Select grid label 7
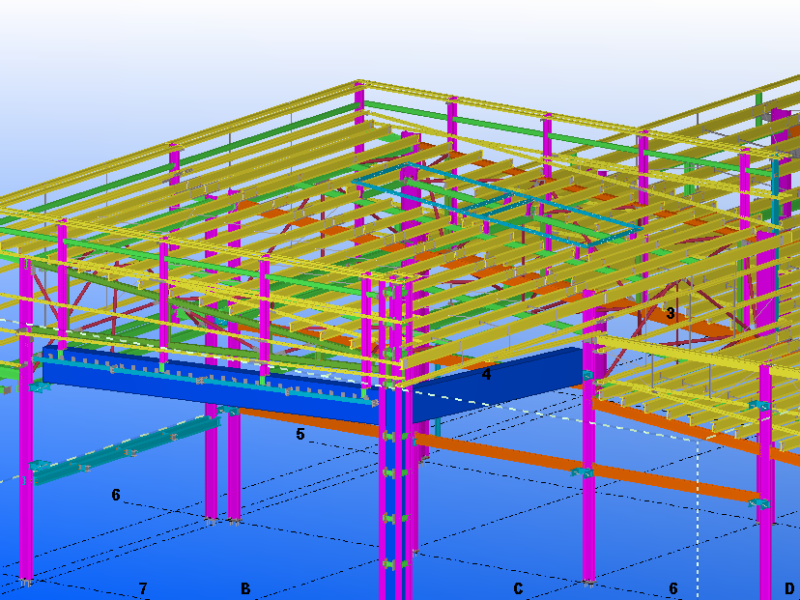The height and width of the screenshot is (600, 800). (x=143, y=589)
